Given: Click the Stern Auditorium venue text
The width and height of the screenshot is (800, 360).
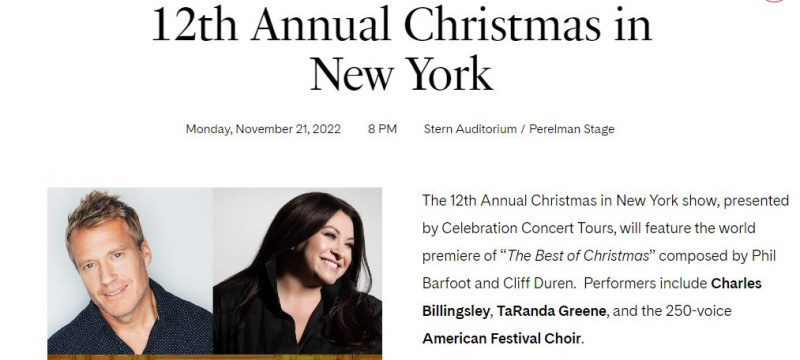Looking at the screenshot, I should 470,129.
